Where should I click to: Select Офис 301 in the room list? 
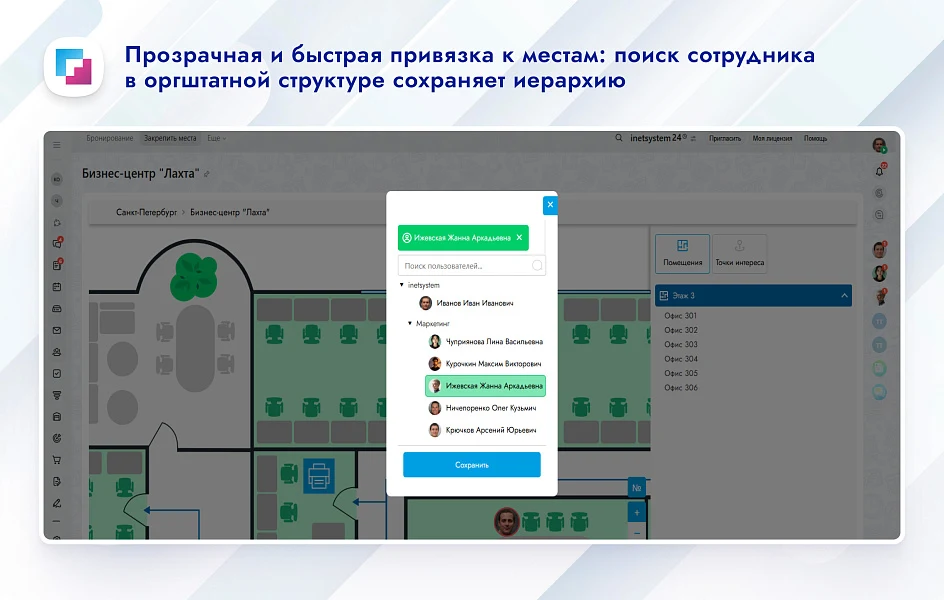pyautogui.click(x=680, y=315)
